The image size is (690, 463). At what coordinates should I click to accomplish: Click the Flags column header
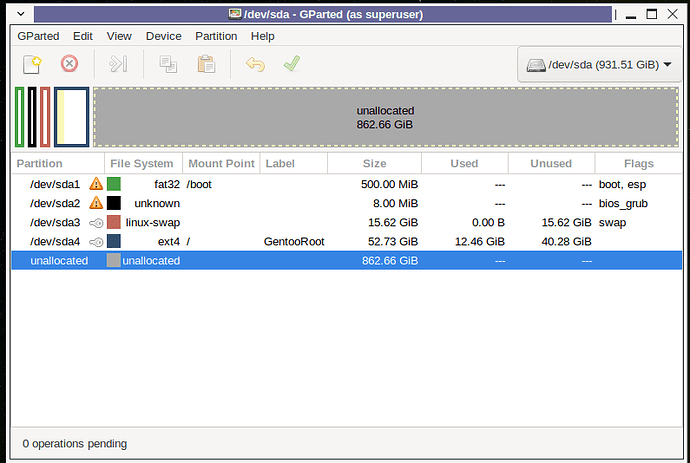pos(639,163)
